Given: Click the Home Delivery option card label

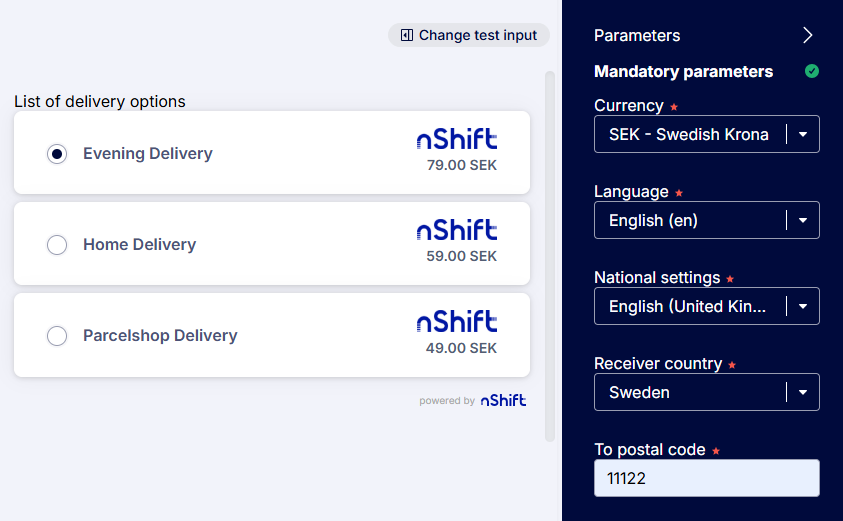Looking at the screenshot, I should click(x=139, y=245).
